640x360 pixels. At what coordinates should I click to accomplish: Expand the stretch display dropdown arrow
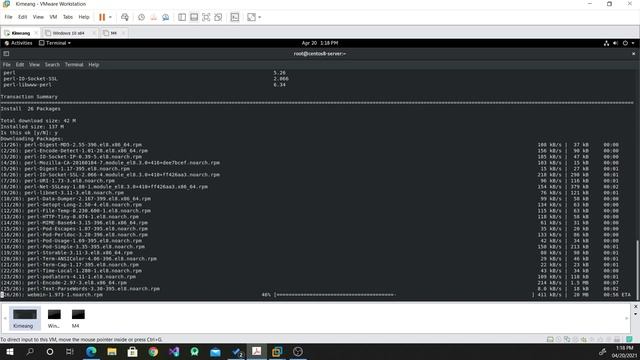coord(260,17)
